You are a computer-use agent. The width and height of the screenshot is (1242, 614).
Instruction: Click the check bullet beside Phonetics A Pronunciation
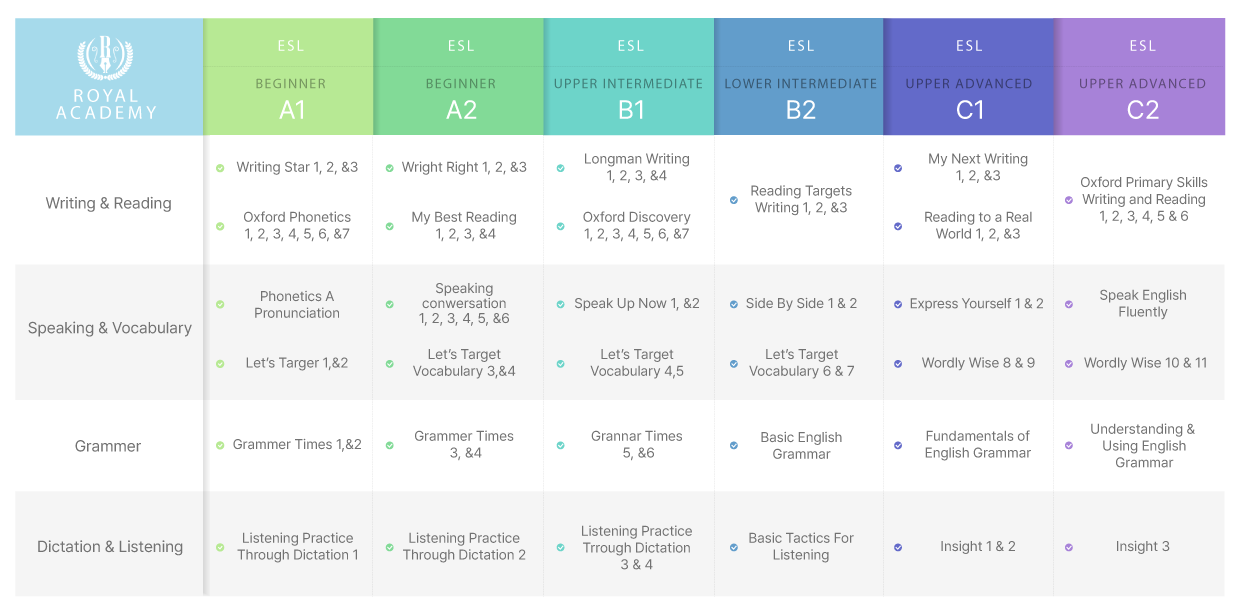220,305
